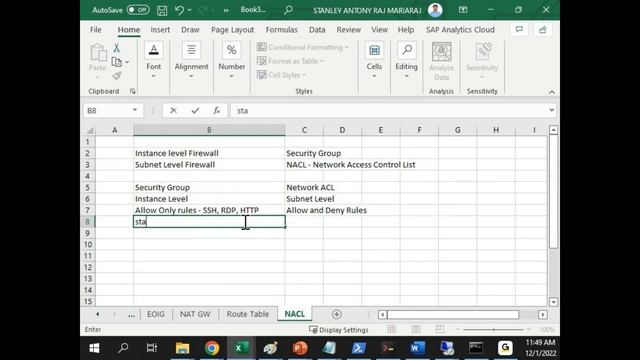Open Display Settings in status bar
The height and width of the screenshot is (360, 640).
(339, 330)
